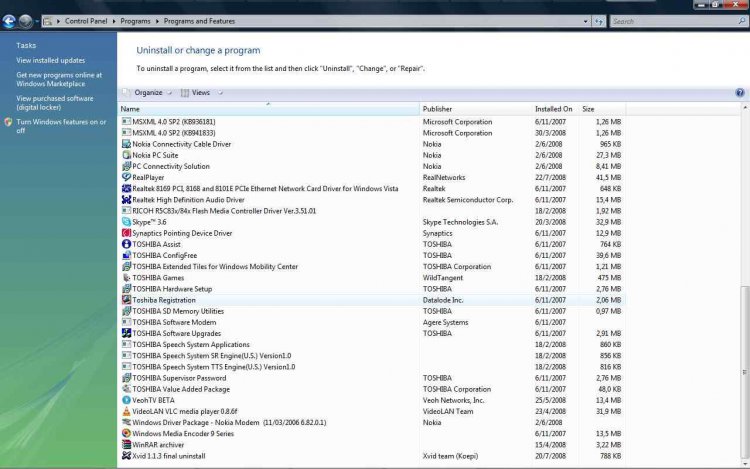Select TOSHIBA Value Added Package entry

pos(372,389)
